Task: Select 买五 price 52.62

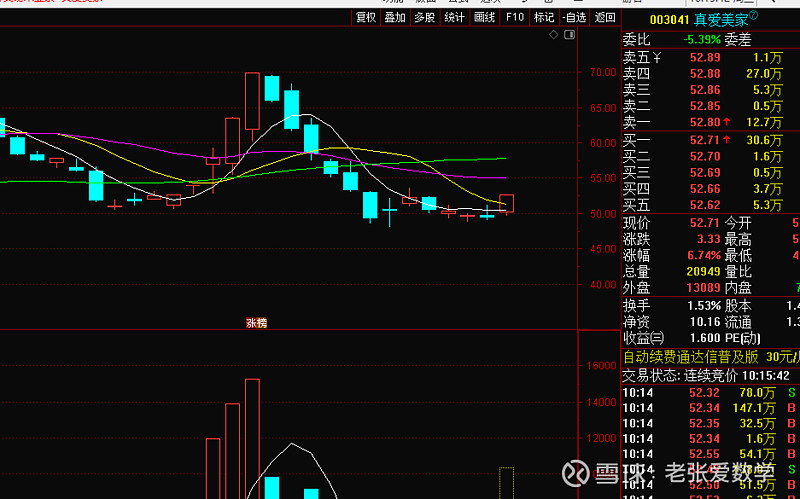Action: pos(705,205)
